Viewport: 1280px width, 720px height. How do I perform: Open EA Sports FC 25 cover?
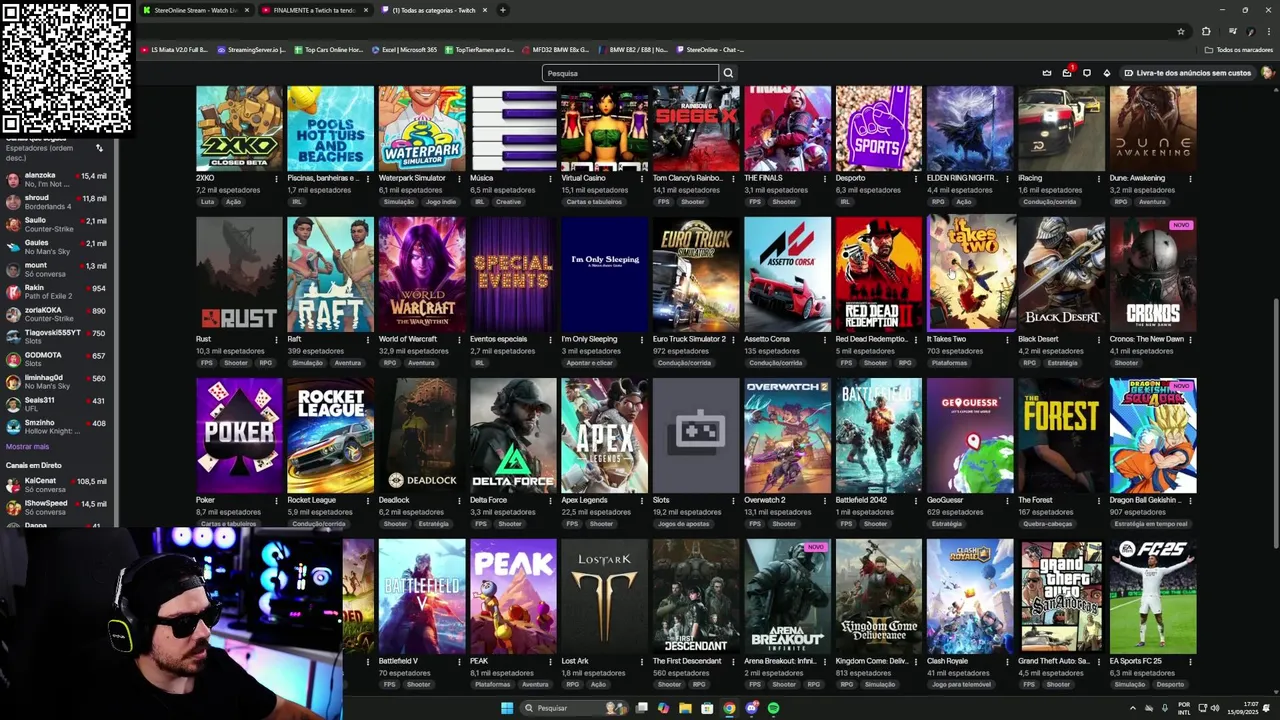pos(1153,596)
